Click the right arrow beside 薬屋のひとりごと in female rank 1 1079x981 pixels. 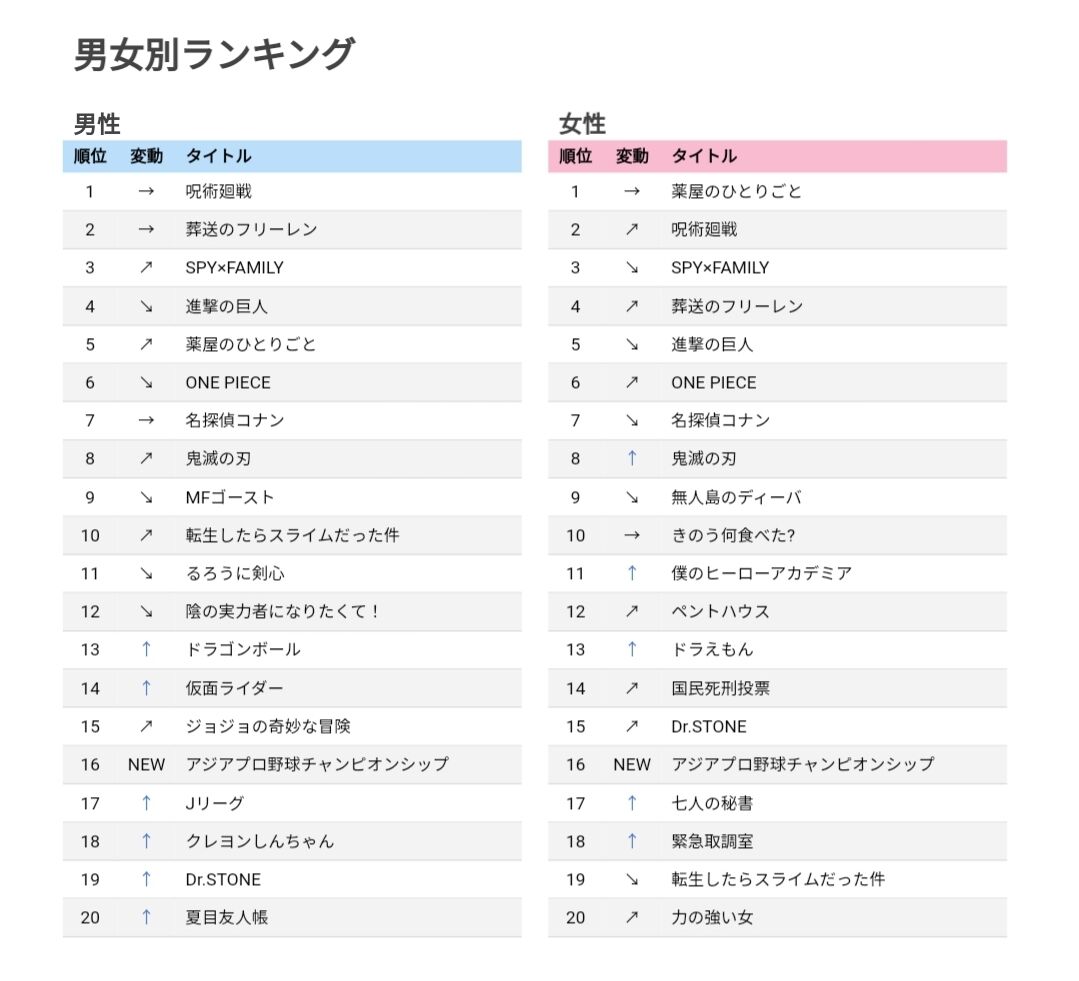[632, 191]
